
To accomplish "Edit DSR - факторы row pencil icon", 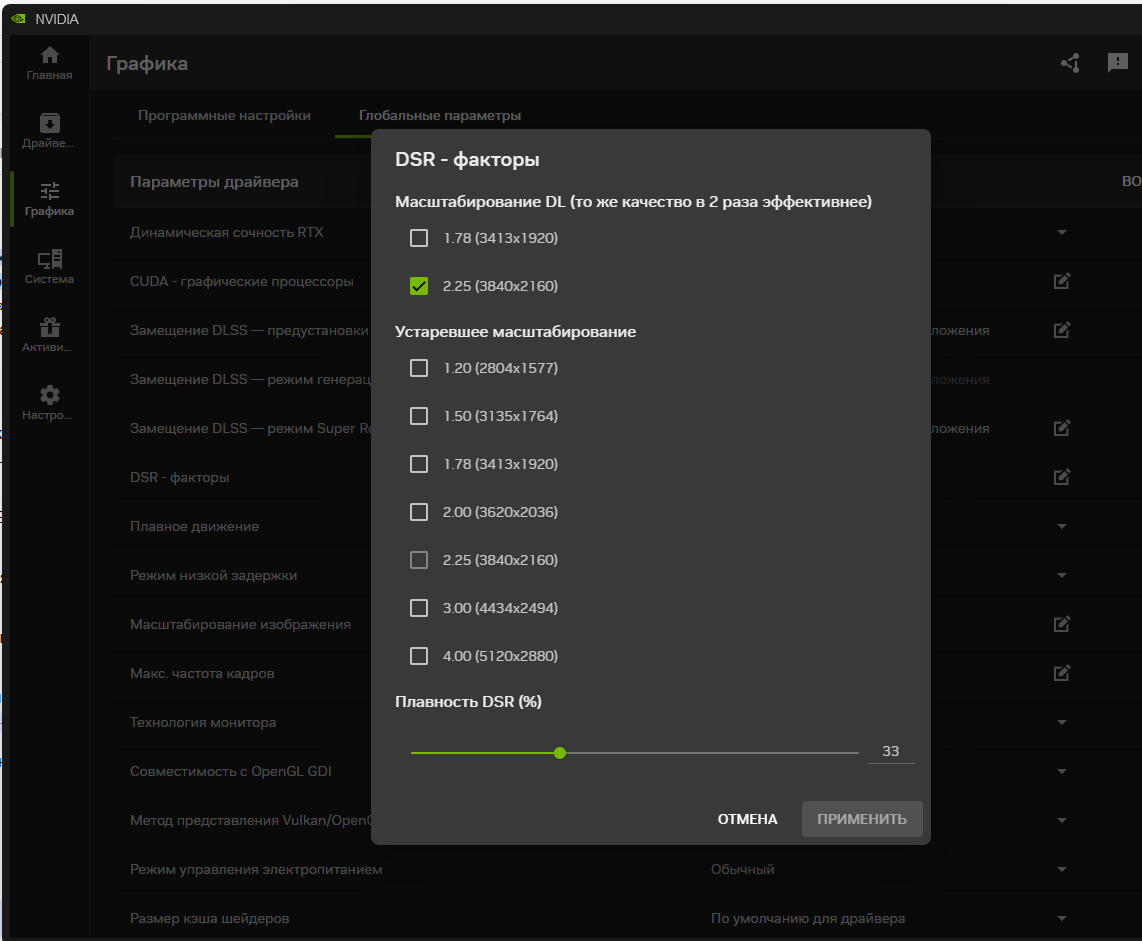I will (x=1062, y=477).
